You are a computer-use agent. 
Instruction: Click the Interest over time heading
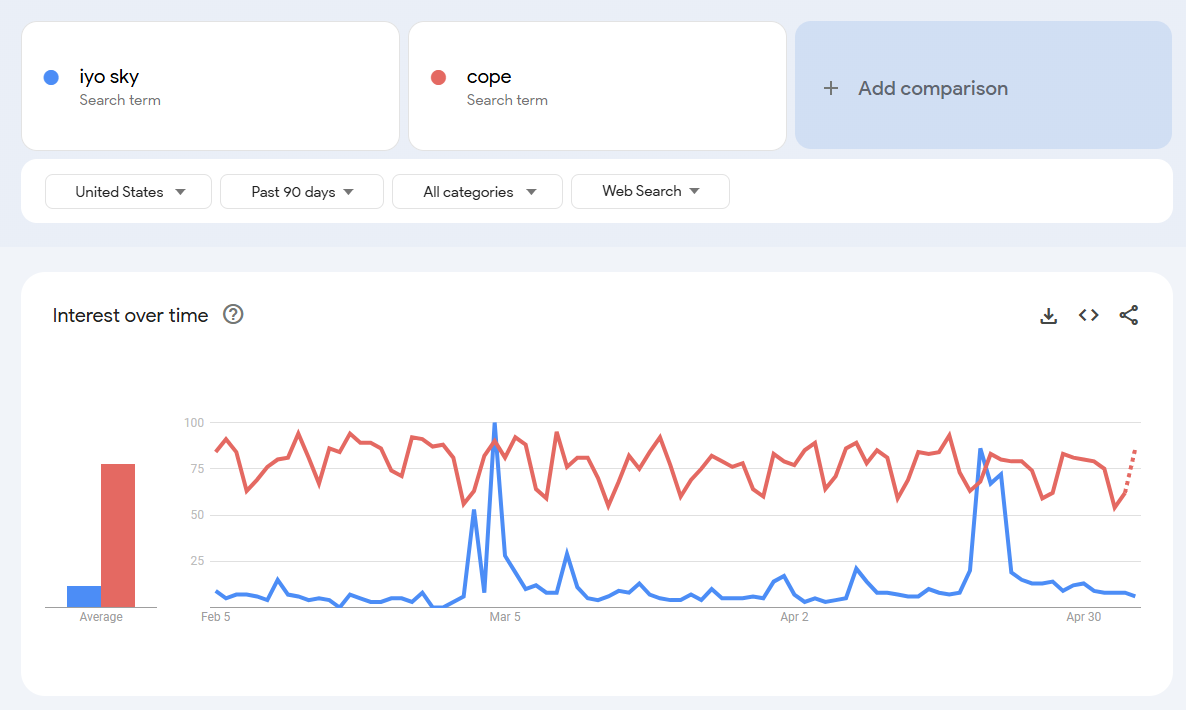pyautogui.click(x=130, y=316)
